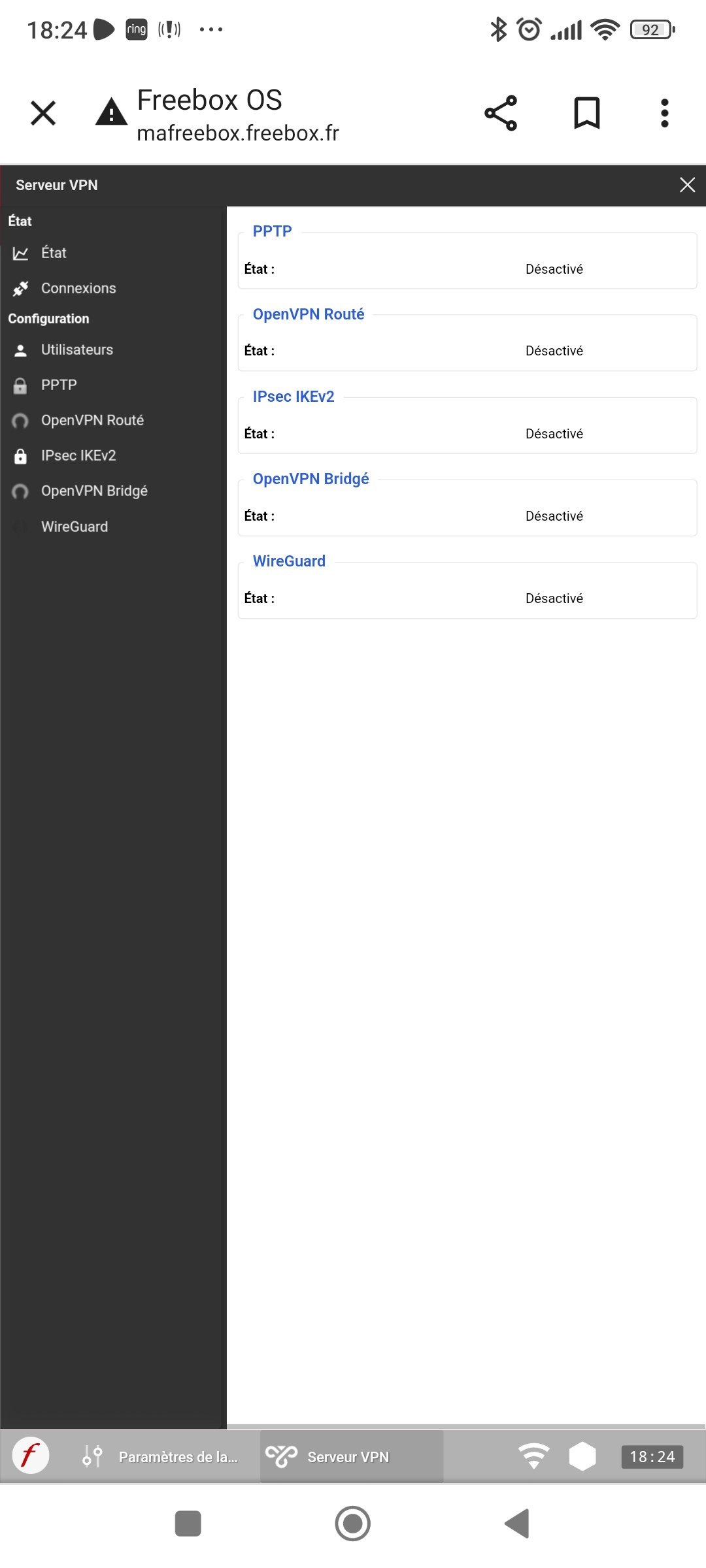
Task: Close the Serveur VPN window
Action: click(x=687, y=185)
